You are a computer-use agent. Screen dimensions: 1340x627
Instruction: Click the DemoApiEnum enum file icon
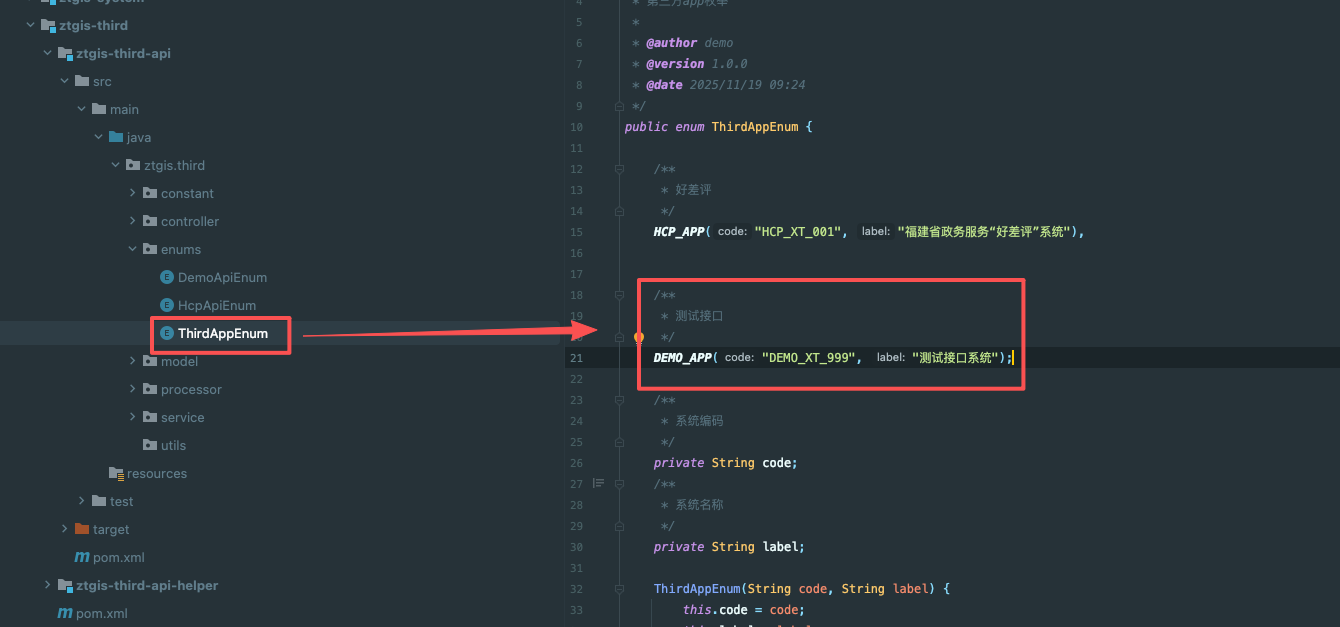[x=167, y=277]
